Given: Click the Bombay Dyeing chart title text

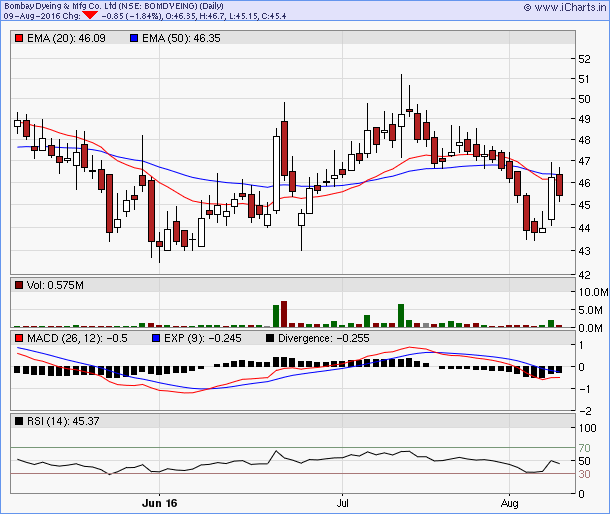Looking at the screenshot, I should pyautogui.click(x=114, y=6).
